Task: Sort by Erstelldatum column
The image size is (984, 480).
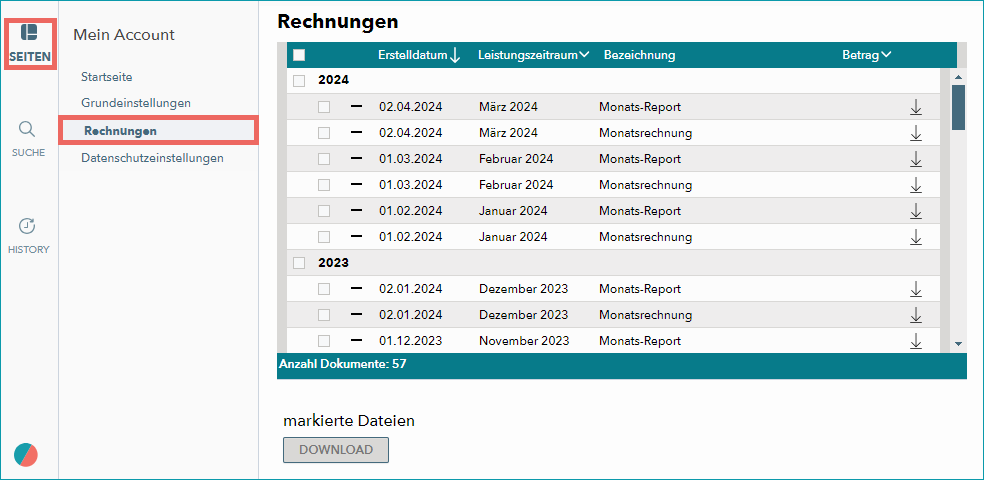Action: click(419, 55)
